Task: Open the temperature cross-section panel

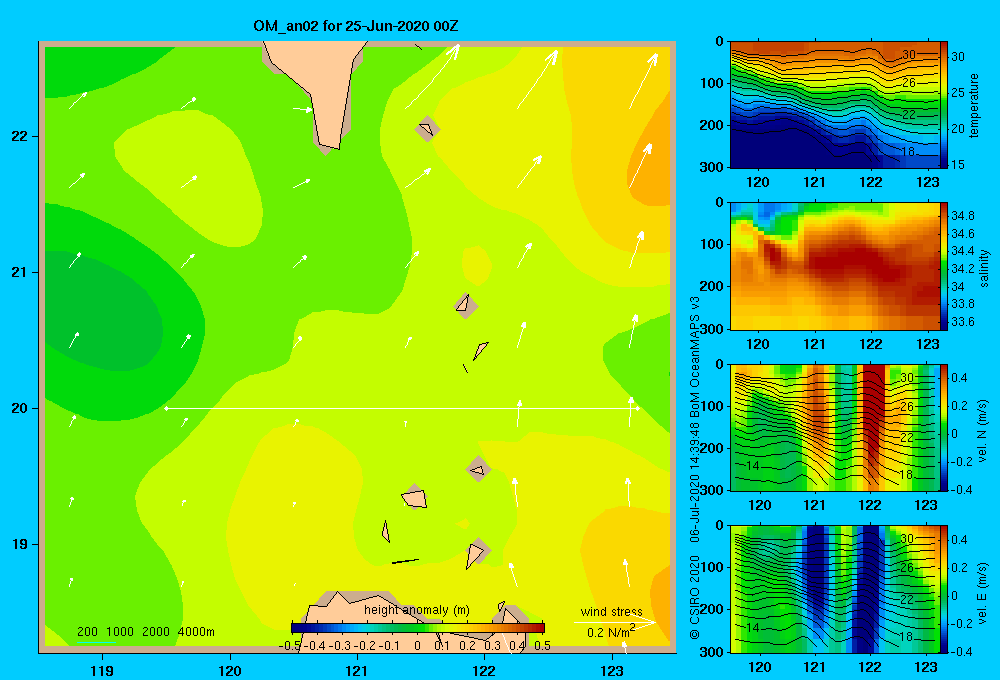Action: (x=835, y=105)
